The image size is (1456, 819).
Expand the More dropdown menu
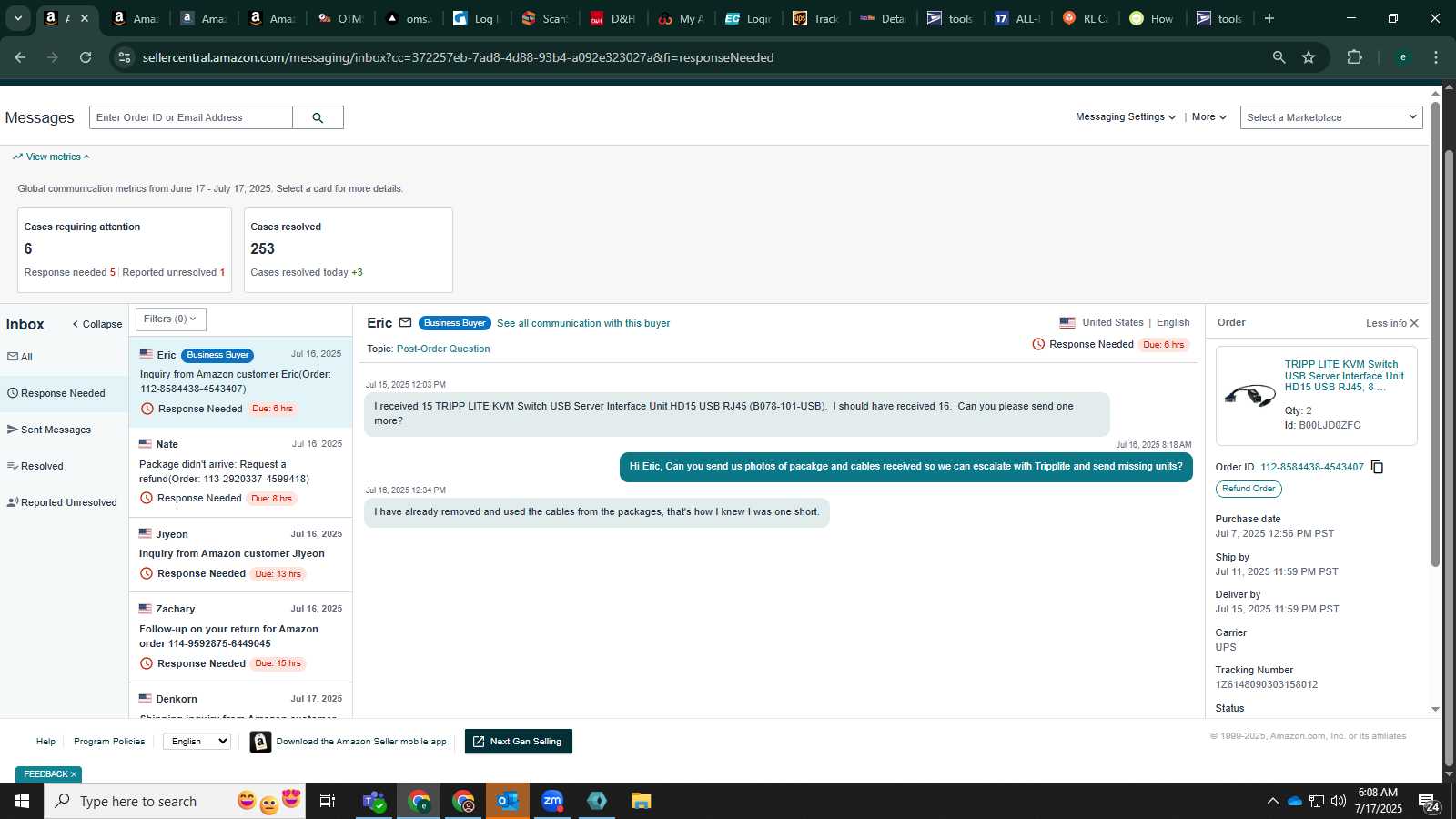[1209, 117]
